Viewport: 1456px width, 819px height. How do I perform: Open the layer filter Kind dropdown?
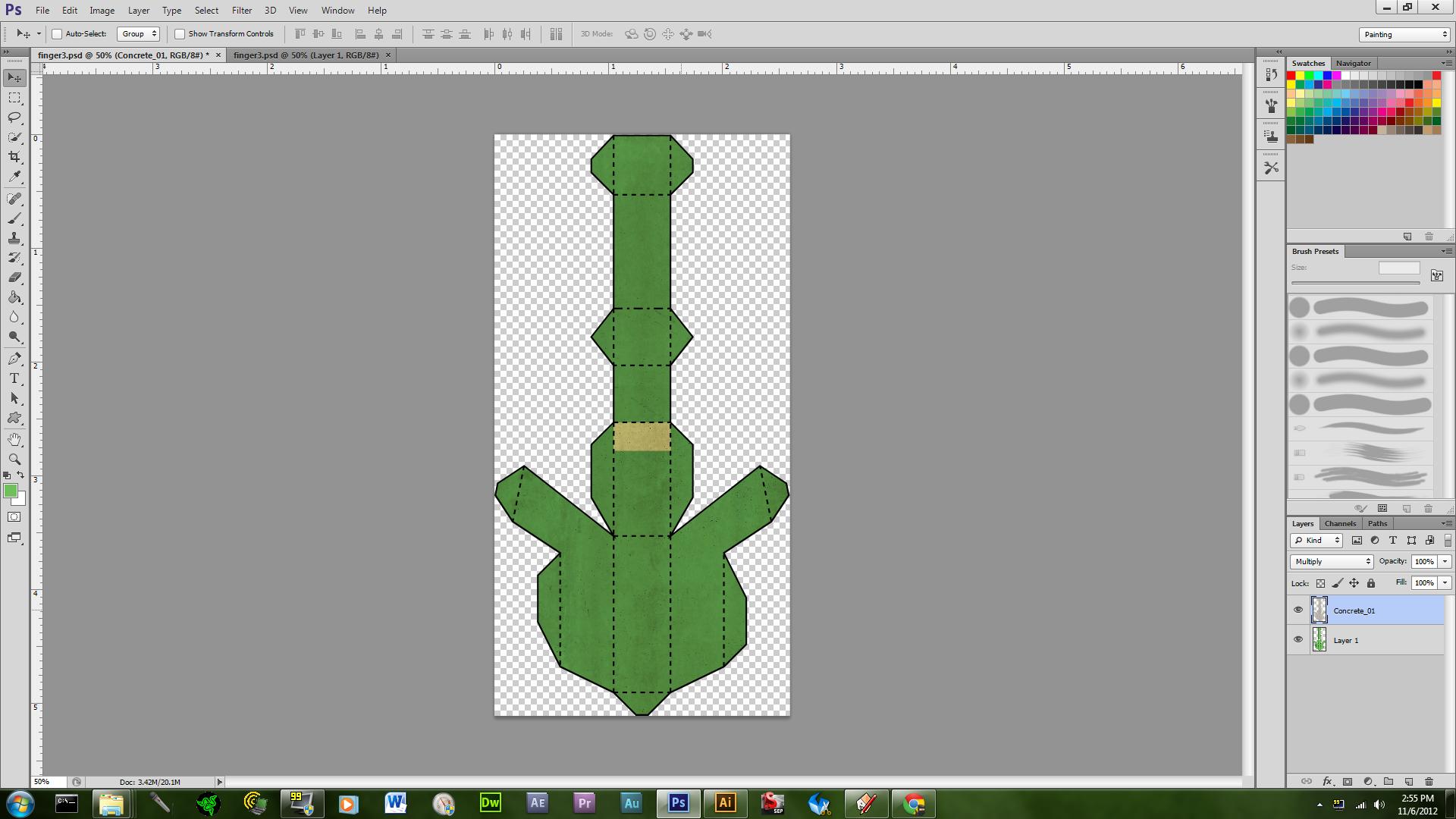[1316, 540]
